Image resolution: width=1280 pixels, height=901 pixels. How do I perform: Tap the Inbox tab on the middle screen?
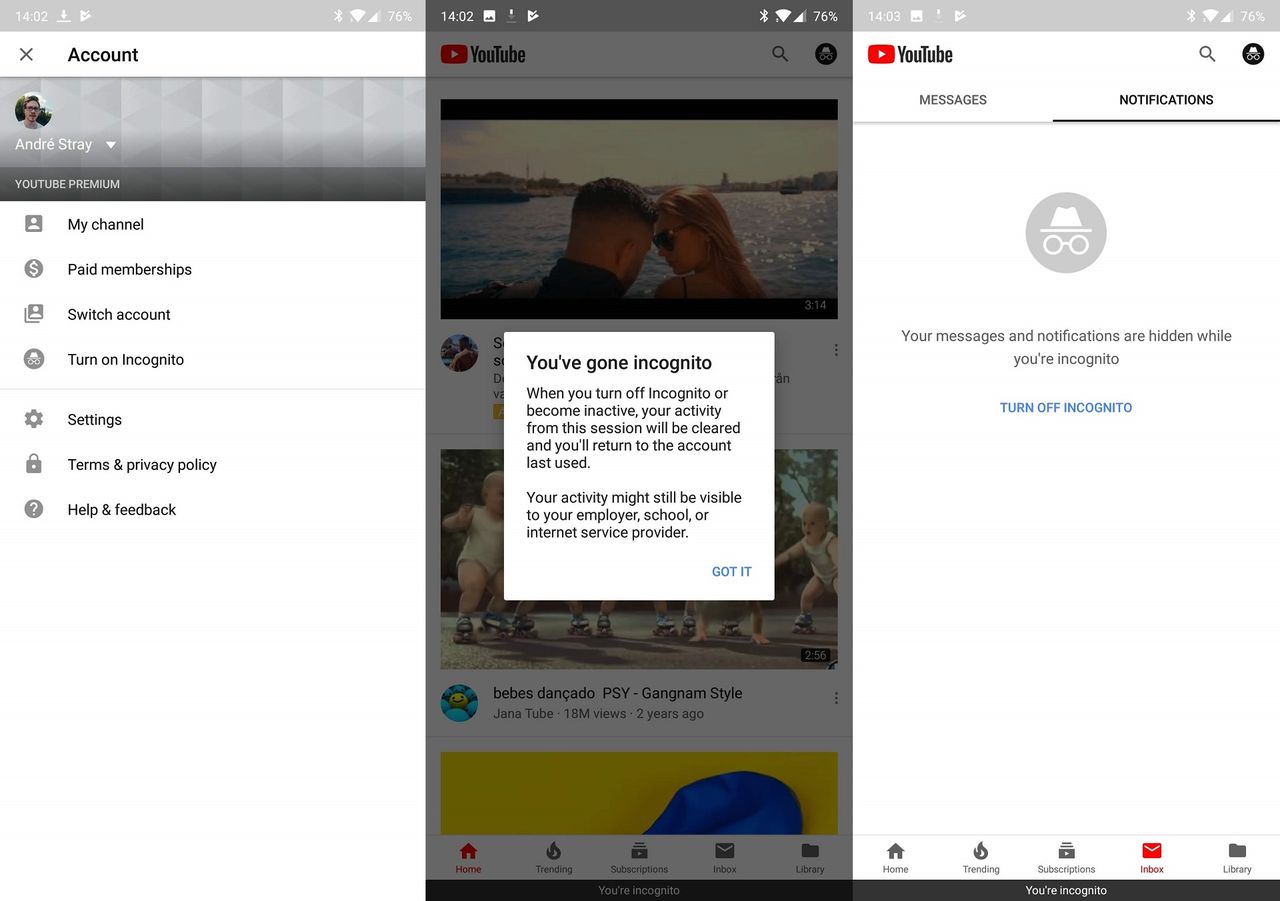725,858
